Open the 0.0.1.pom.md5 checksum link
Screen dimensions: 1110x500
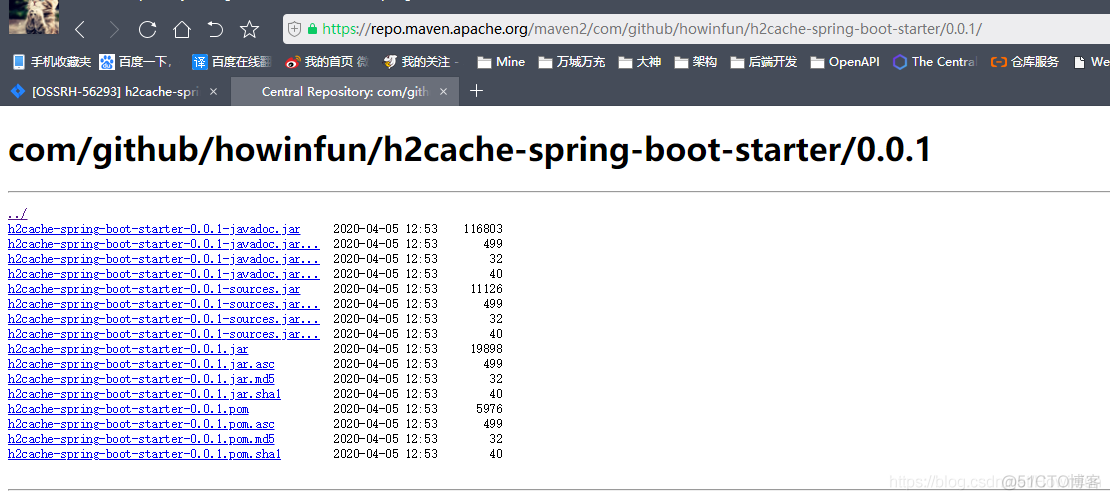coord(141,439)
